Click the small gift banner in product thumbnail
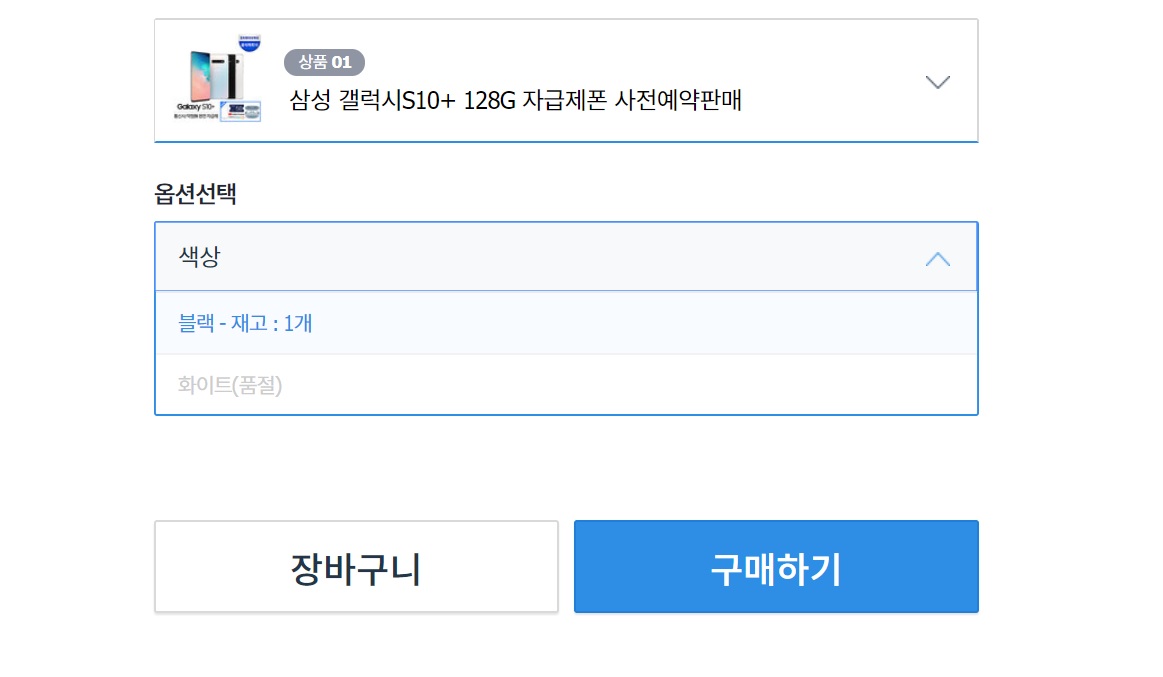Viewport: 1163px width, 677px height. 239,110
